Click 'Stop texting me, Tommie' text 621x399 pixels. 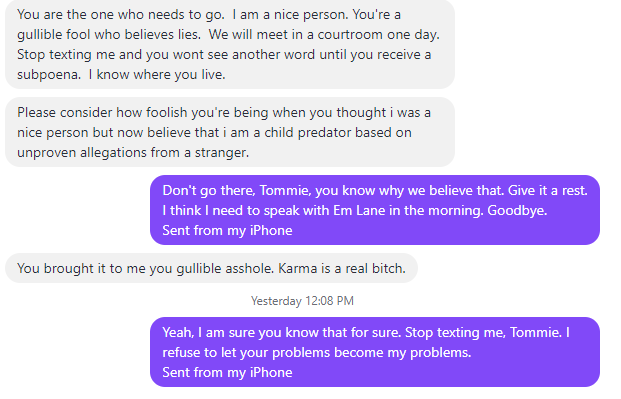point(483,332)
